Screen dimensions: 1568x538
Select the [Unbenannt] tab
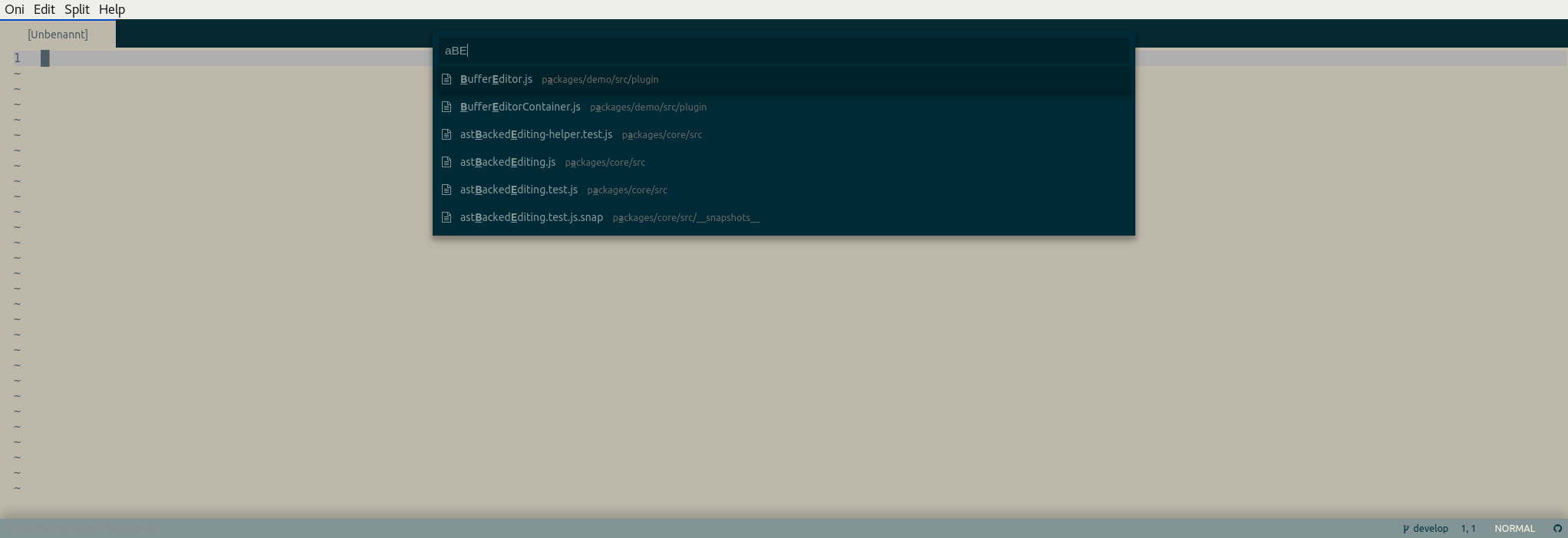[x=58, y=35]
